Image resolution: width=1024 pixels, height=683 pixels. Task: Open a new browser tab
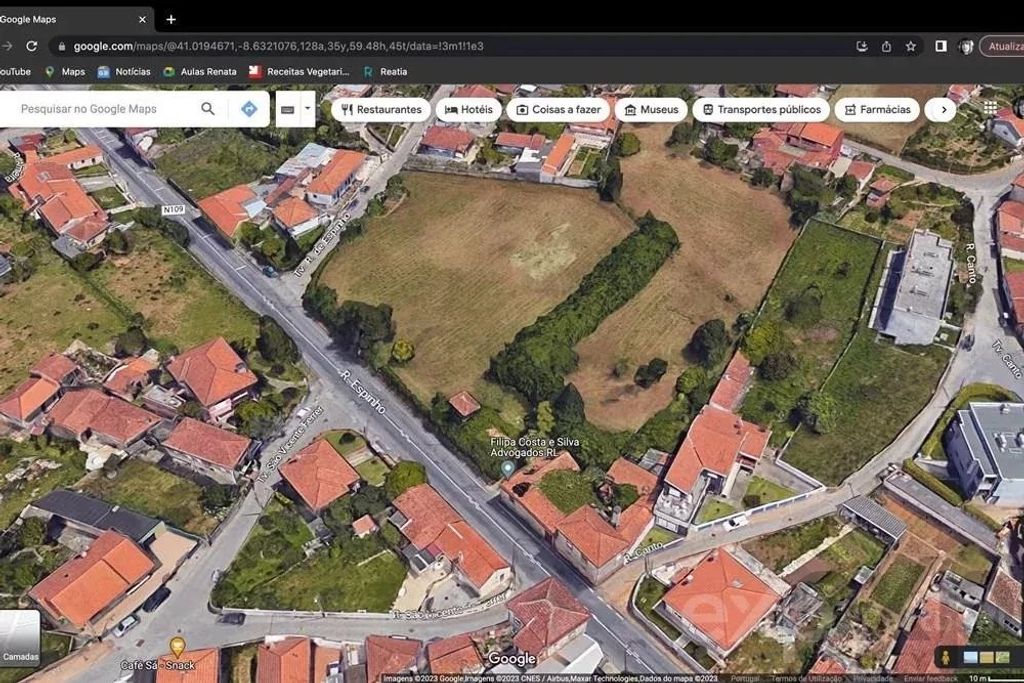tap(171, 20)
